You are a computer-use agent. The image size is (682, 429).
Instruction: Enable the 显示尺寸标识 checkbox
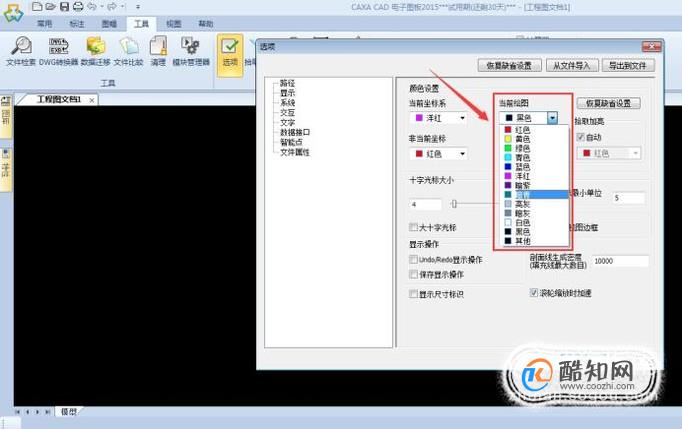[413, 294]
